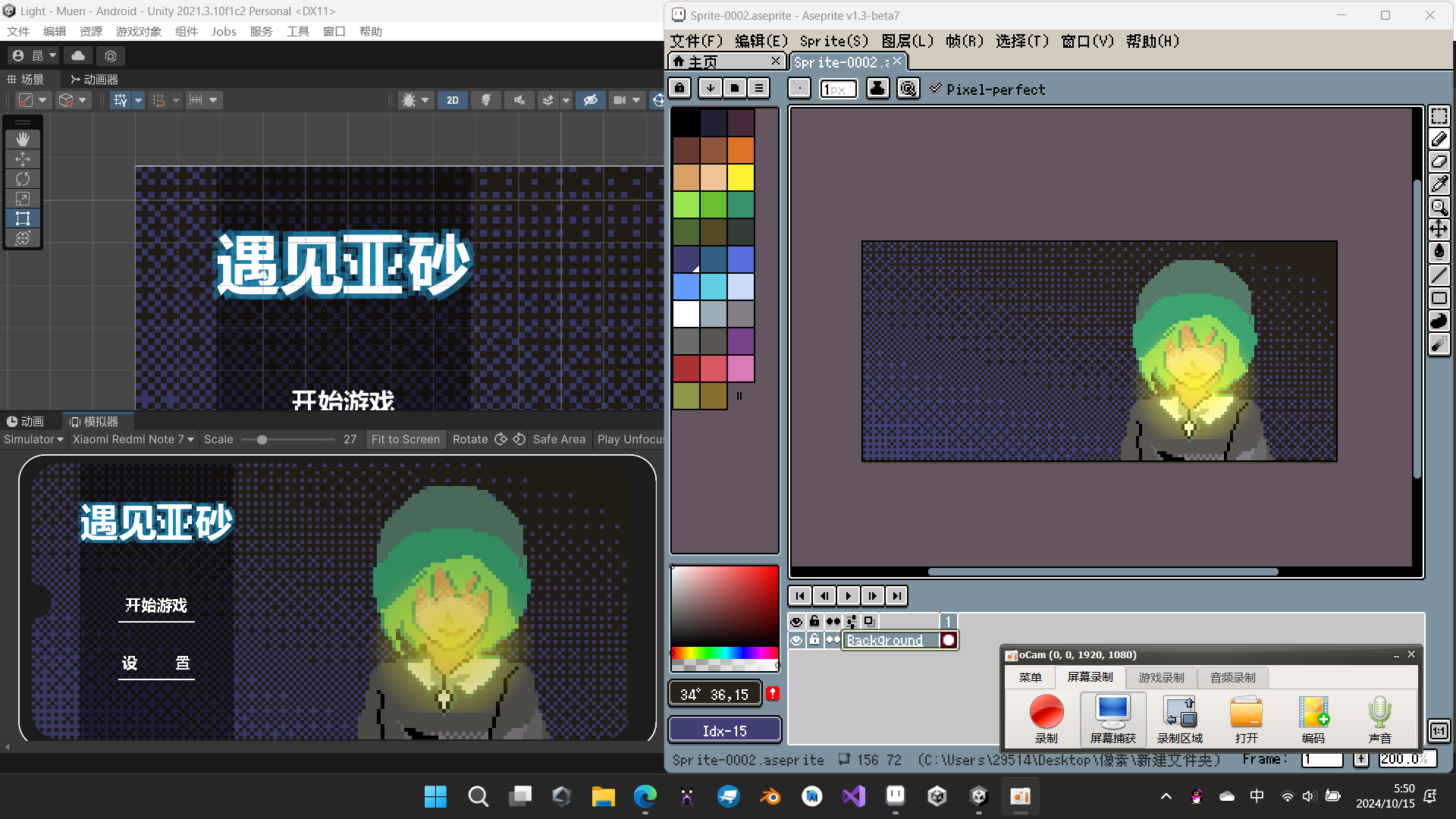Click 开始游戏 start game button in Unity

click(156, 606)
